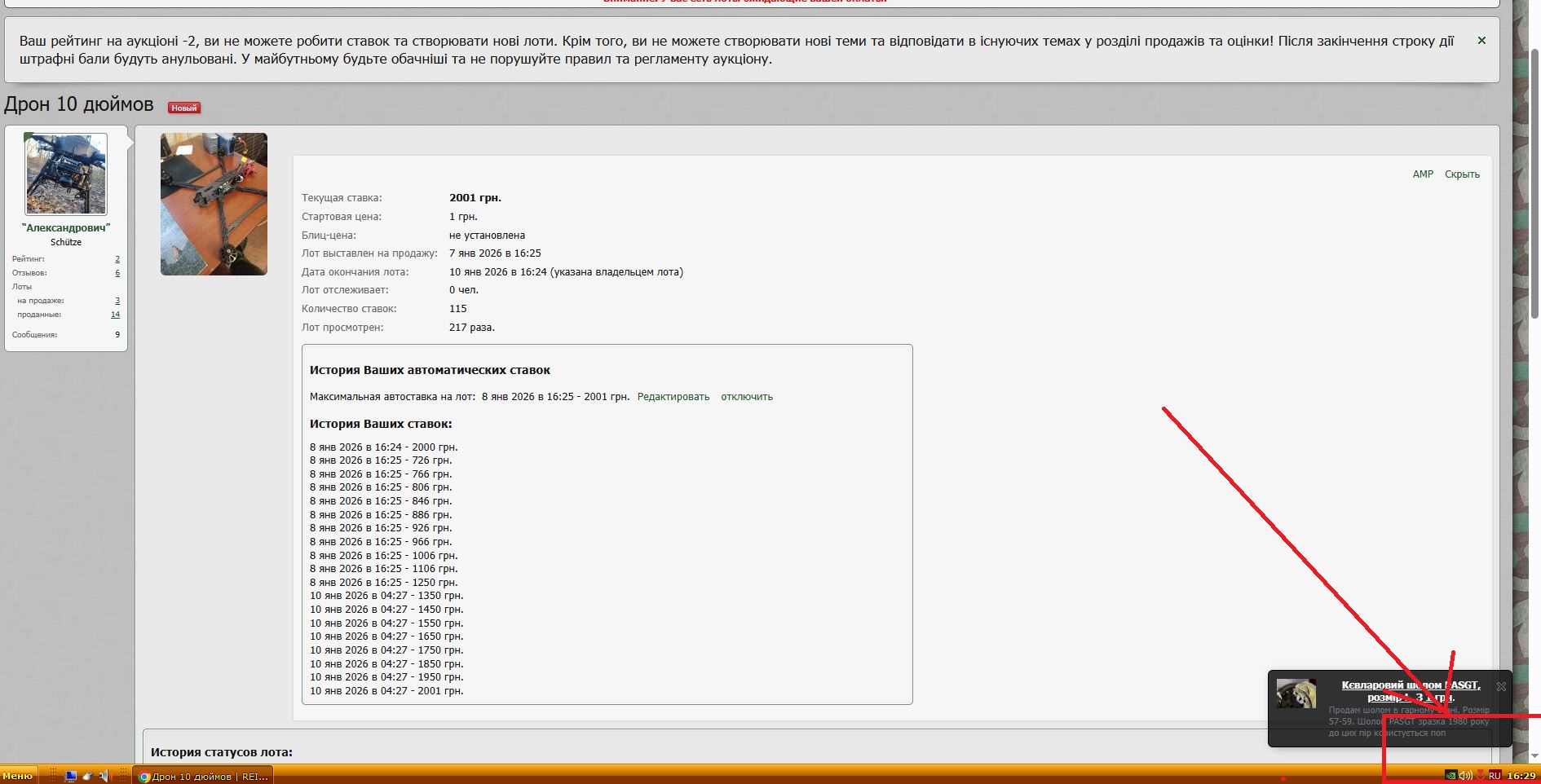Viewport: 1541px width, 784px height.
Task: Close the PASGT helmet popup
Action: [x=1501, y=686]
